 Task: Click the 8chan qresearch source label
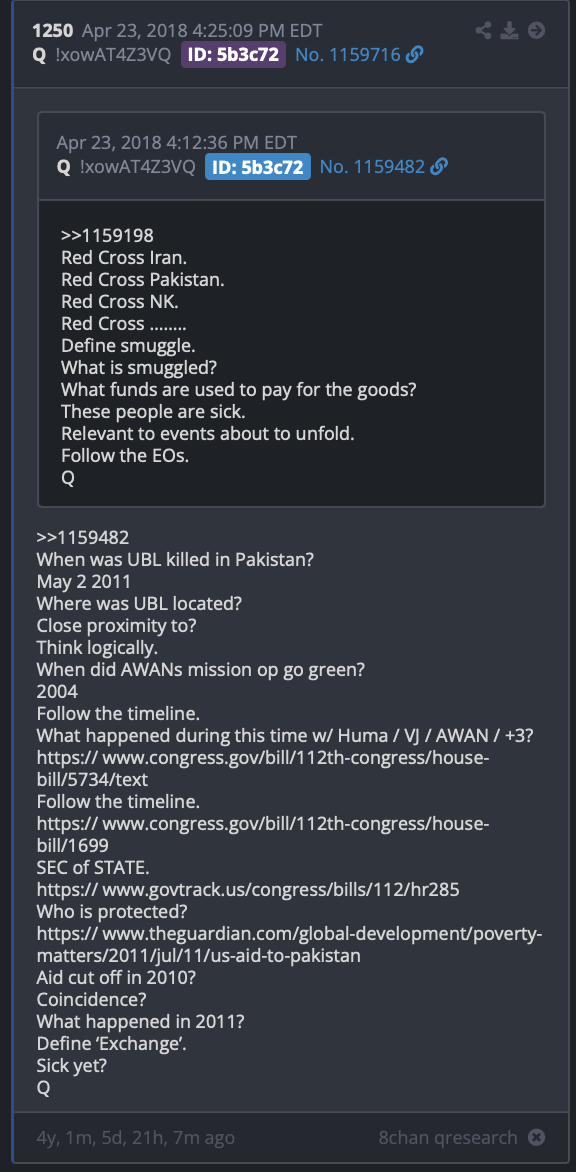tap(448, 1138)
